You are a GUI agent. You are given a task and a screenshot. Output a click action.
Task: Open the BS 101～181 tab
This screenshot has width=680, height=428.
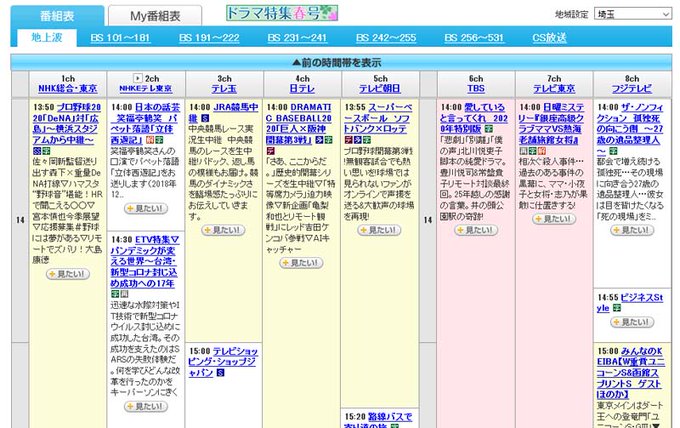(x=120, y=38)
